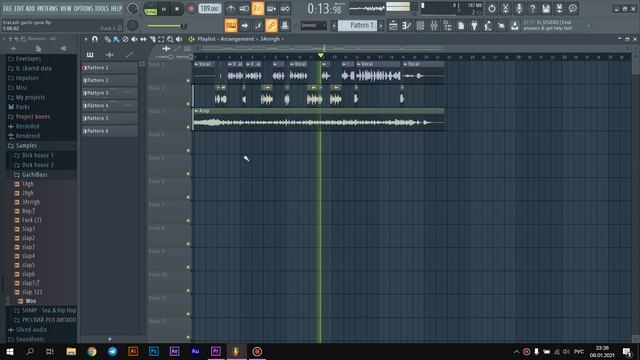Viewport: 640px width, 360px height.
Task: Toggle mute dot on Track 1
Action: (x=188, y=80)
